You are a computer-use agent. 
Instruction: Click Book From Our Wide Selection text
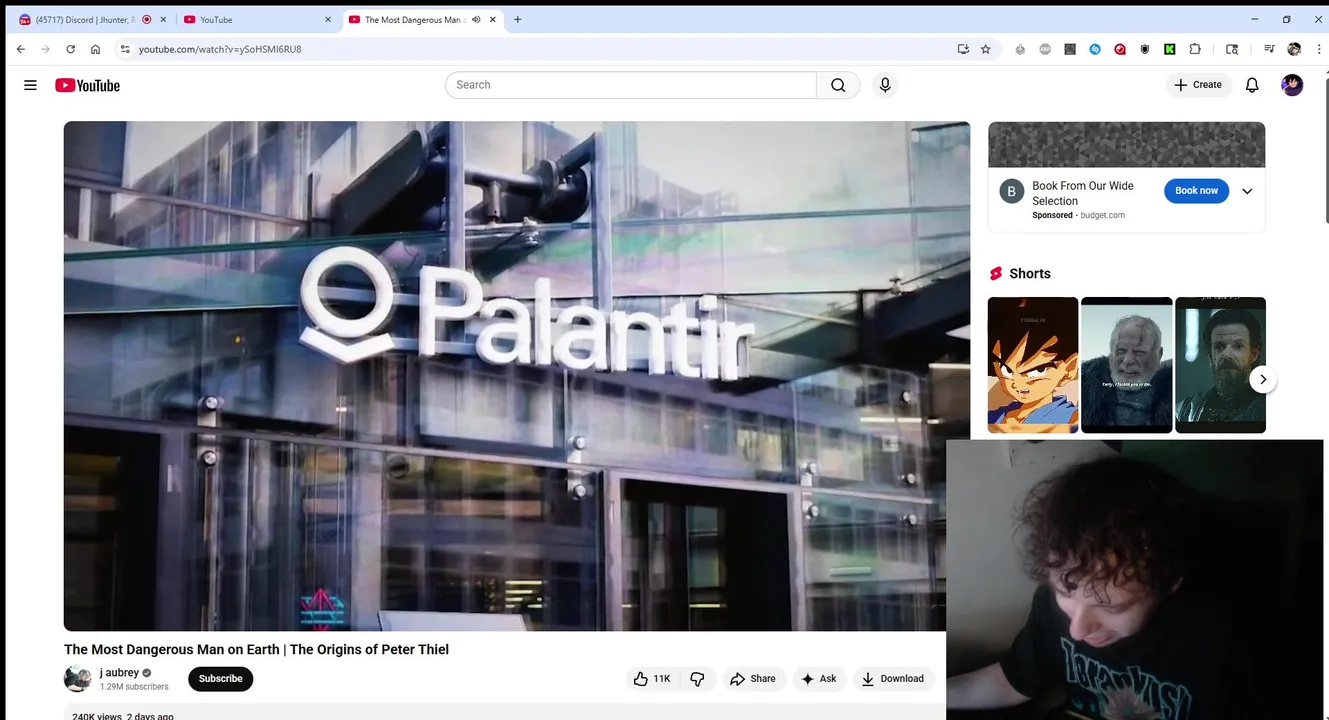[x=1083, y=193]
